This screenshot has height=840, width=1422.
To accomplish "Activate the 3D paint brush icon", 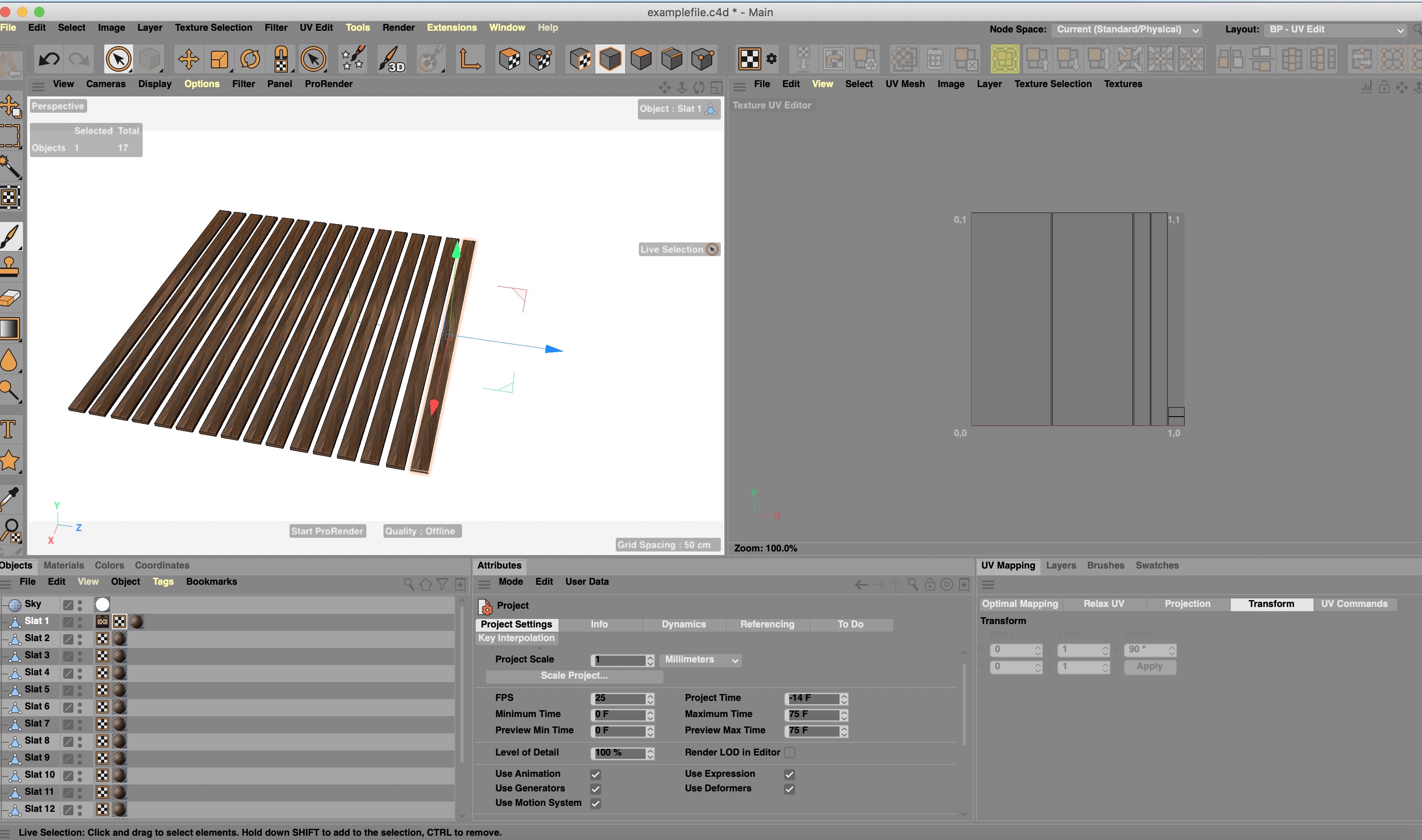I will click(x=391, y=59).
